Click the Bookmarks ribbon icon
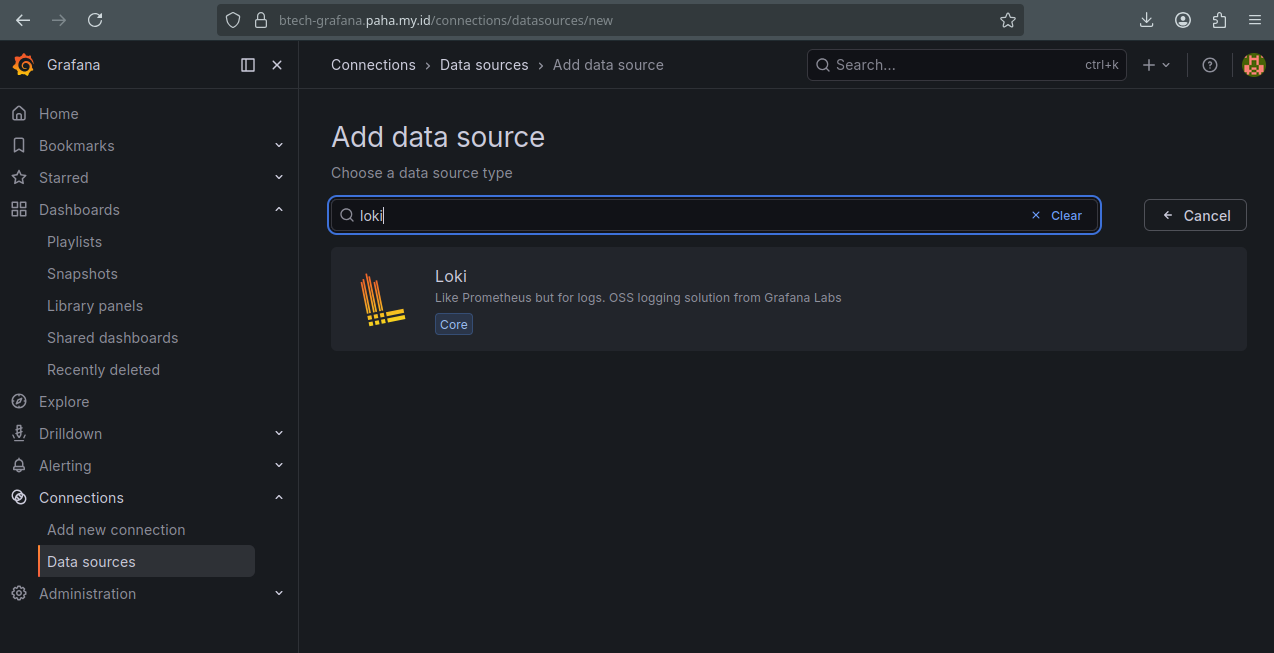 click(19, 146)
